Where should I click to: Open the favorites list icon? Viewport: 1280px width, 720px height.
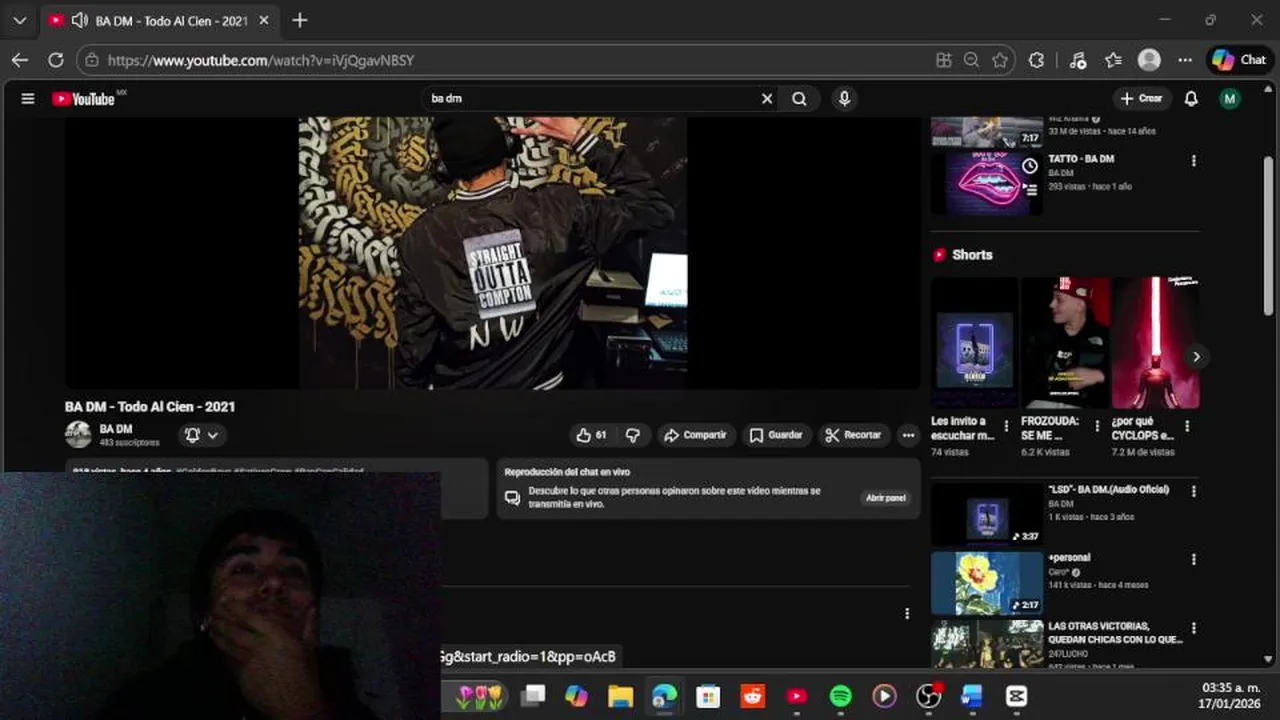[x=1113, y=60]
